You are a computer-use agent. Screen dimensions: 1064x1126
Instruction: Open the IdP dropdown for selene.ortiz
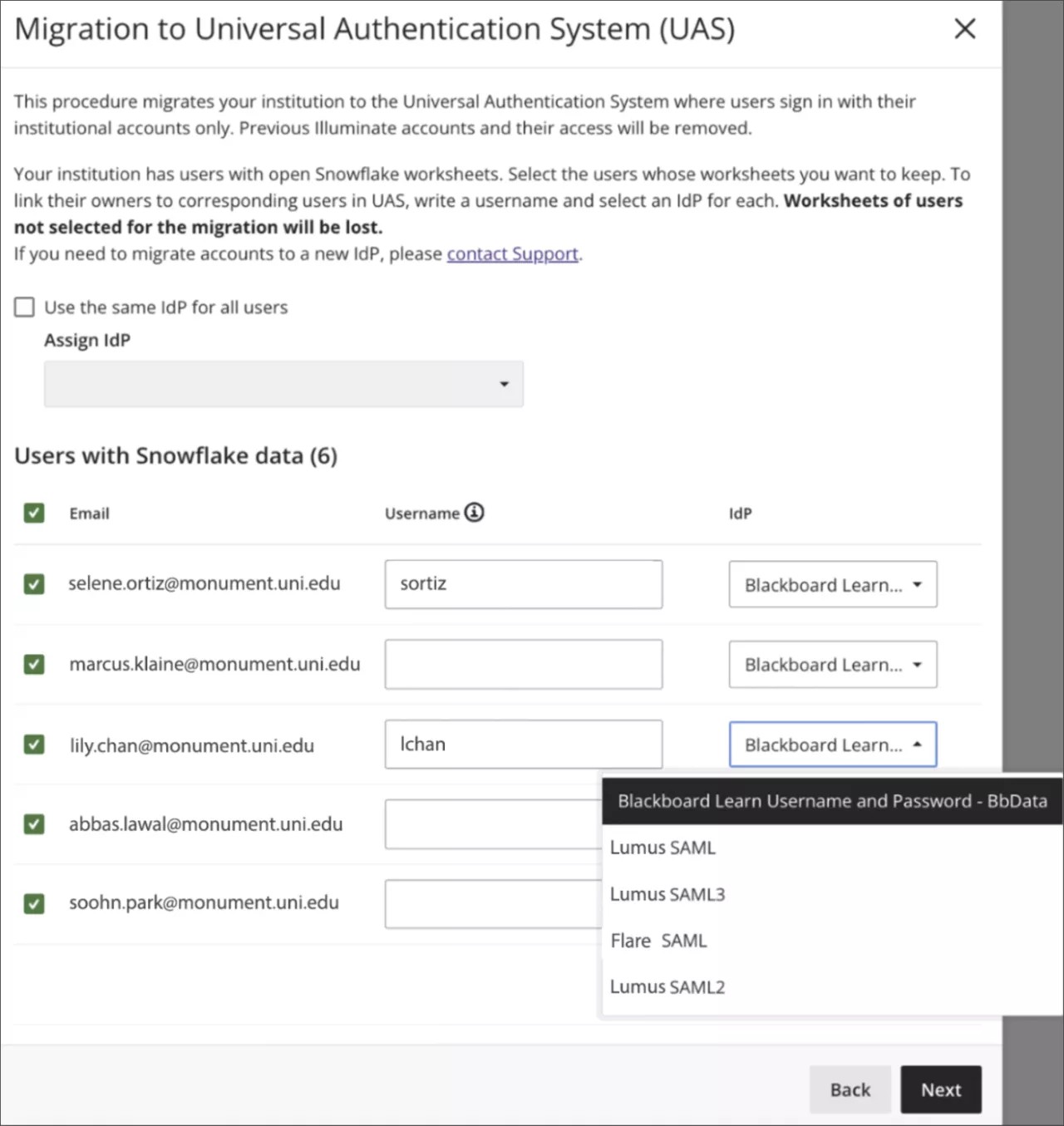[x=832, y=584]
